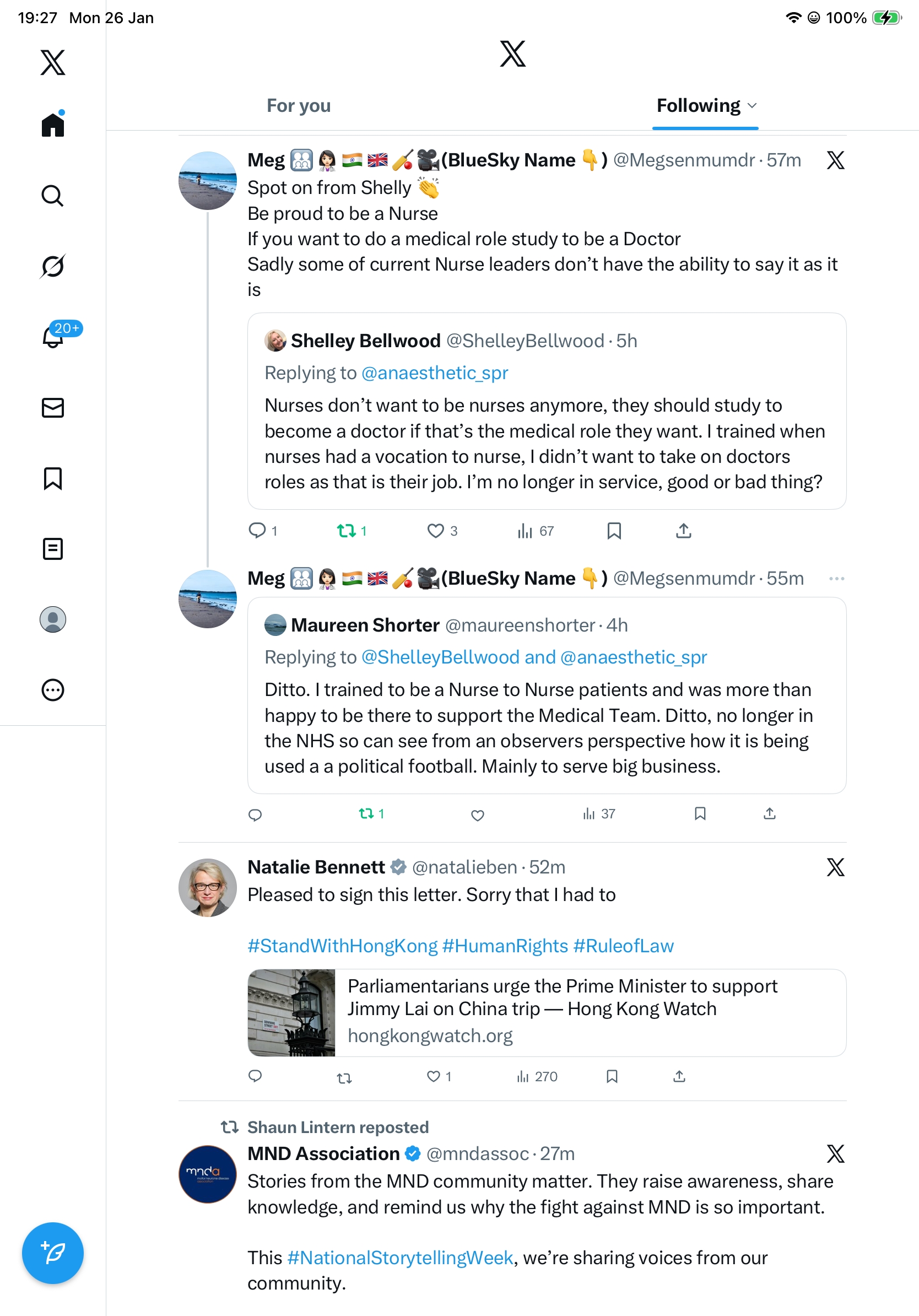Image resolution: width=919 pixels, height=1316 pixels.
Task: Open Messages envelope icon
Action: 53,407
